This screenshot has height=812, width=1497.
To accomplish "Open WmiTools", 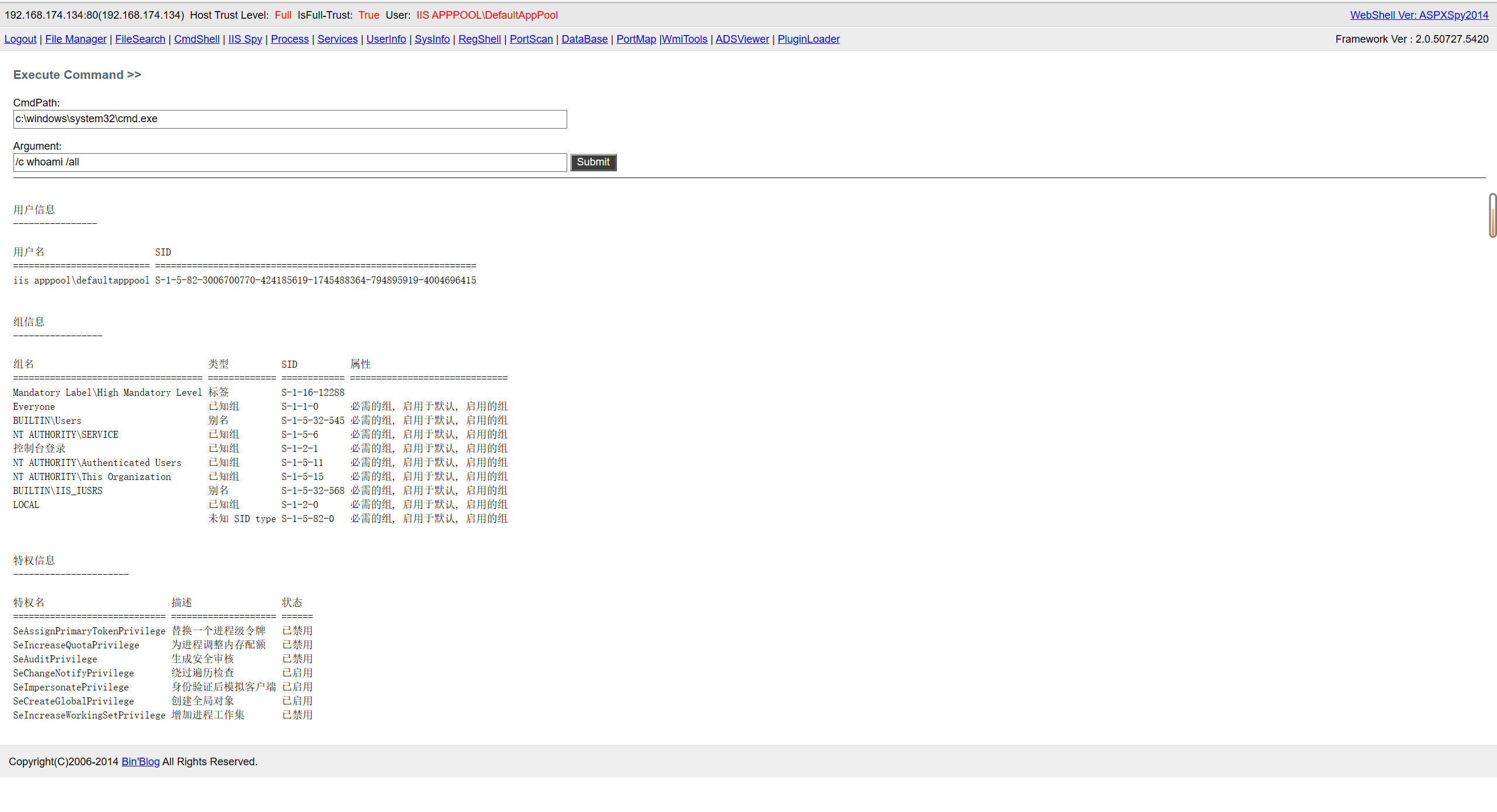I will pyautogui.click(x=685, y=39).
